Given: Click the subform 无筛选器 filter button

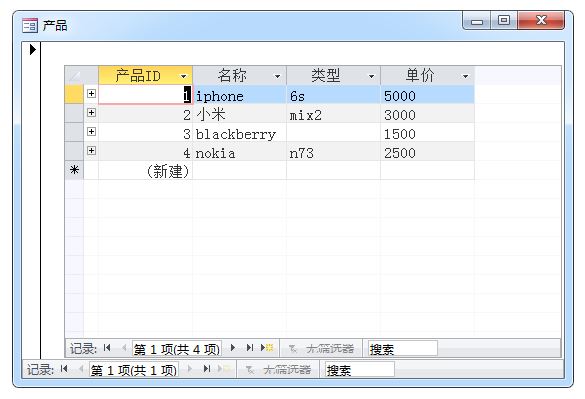Looking at the screenshot, I should (321, 349).
